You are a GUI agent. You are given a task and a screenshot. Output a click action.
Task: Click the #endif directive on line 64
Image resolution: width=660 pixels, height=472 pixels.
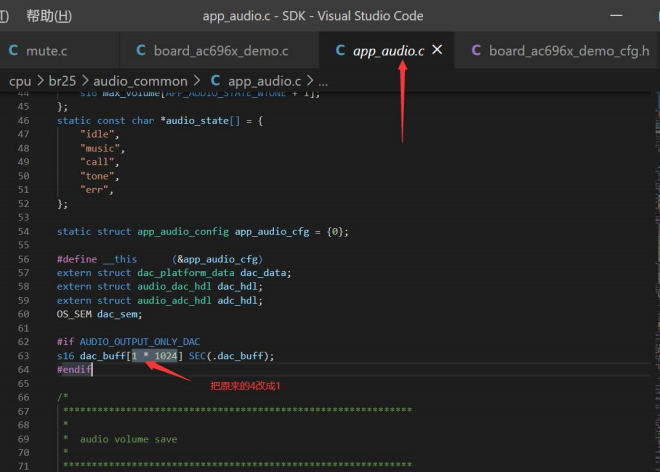74,370
